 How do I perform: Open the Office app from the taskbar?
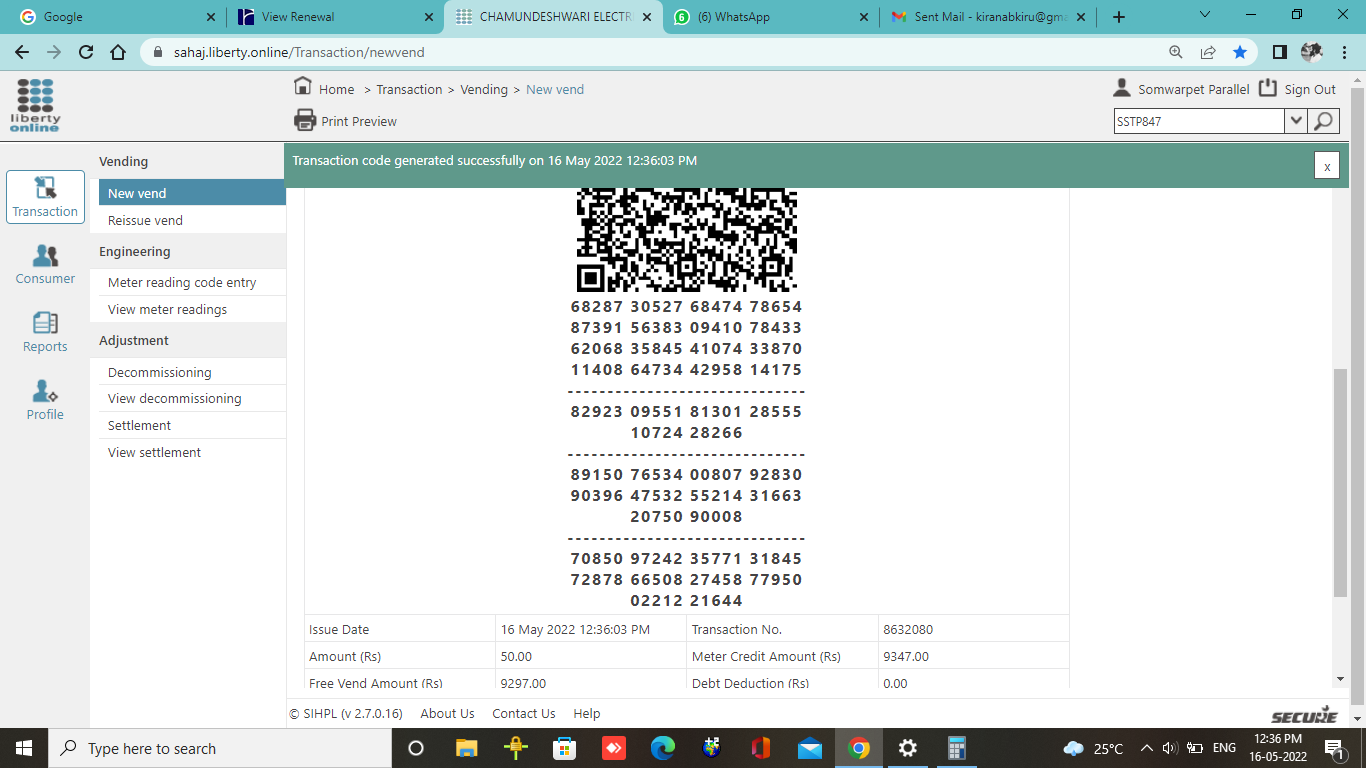click(761, 748)
